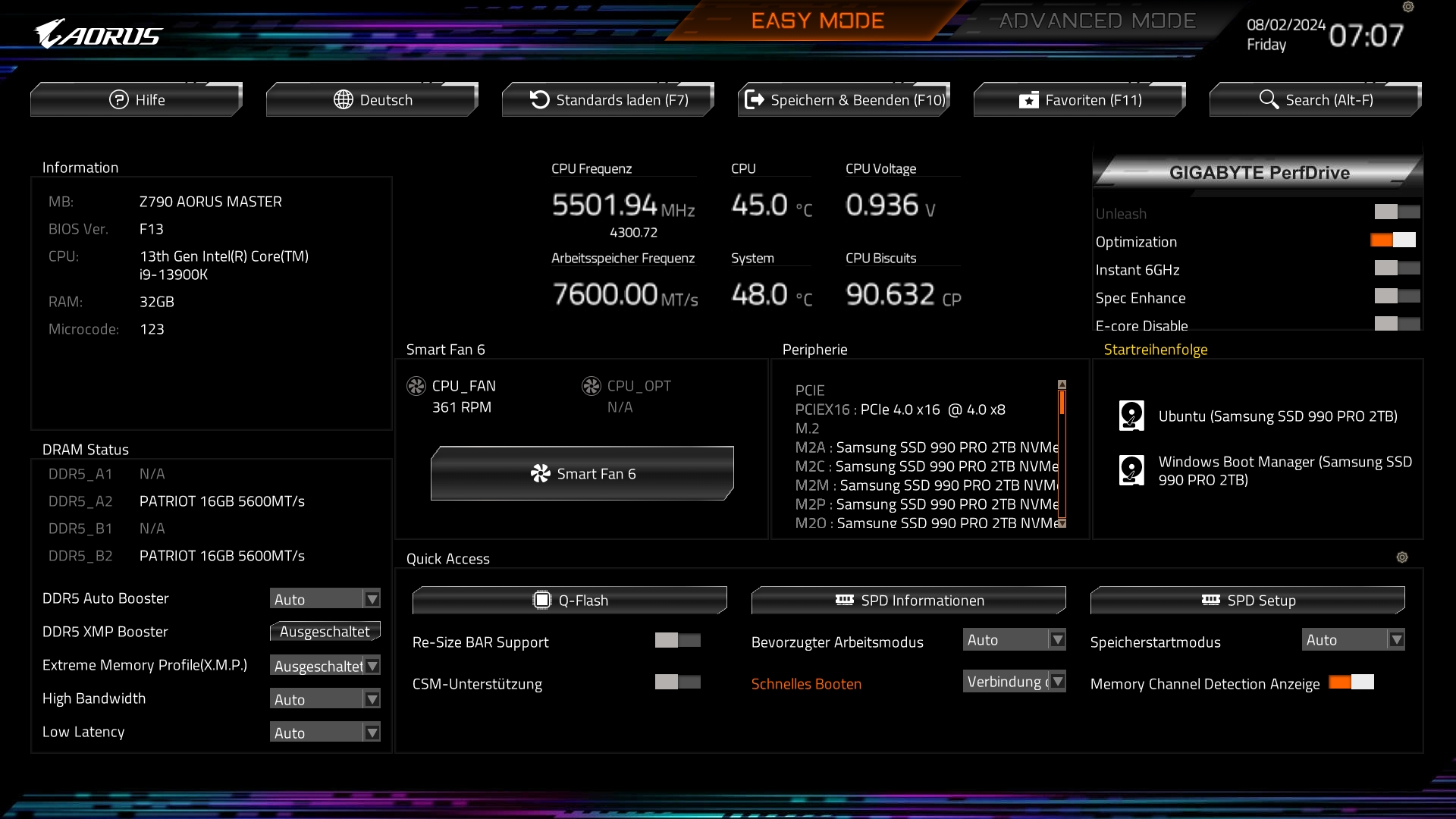Click the Ubuntu boot drive icon

(1131, 416)
